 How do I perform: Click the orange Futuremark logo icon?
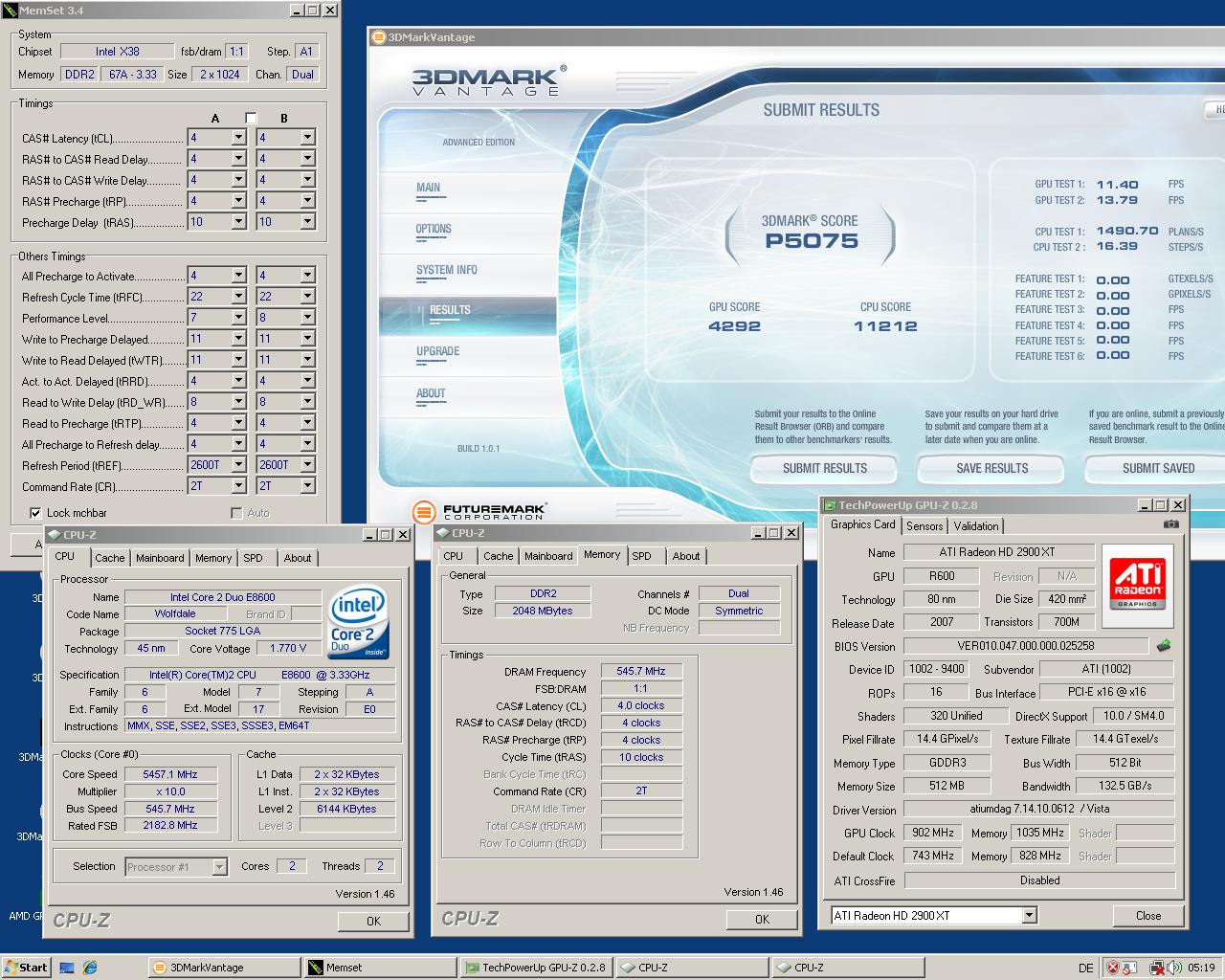coord(424,511)
